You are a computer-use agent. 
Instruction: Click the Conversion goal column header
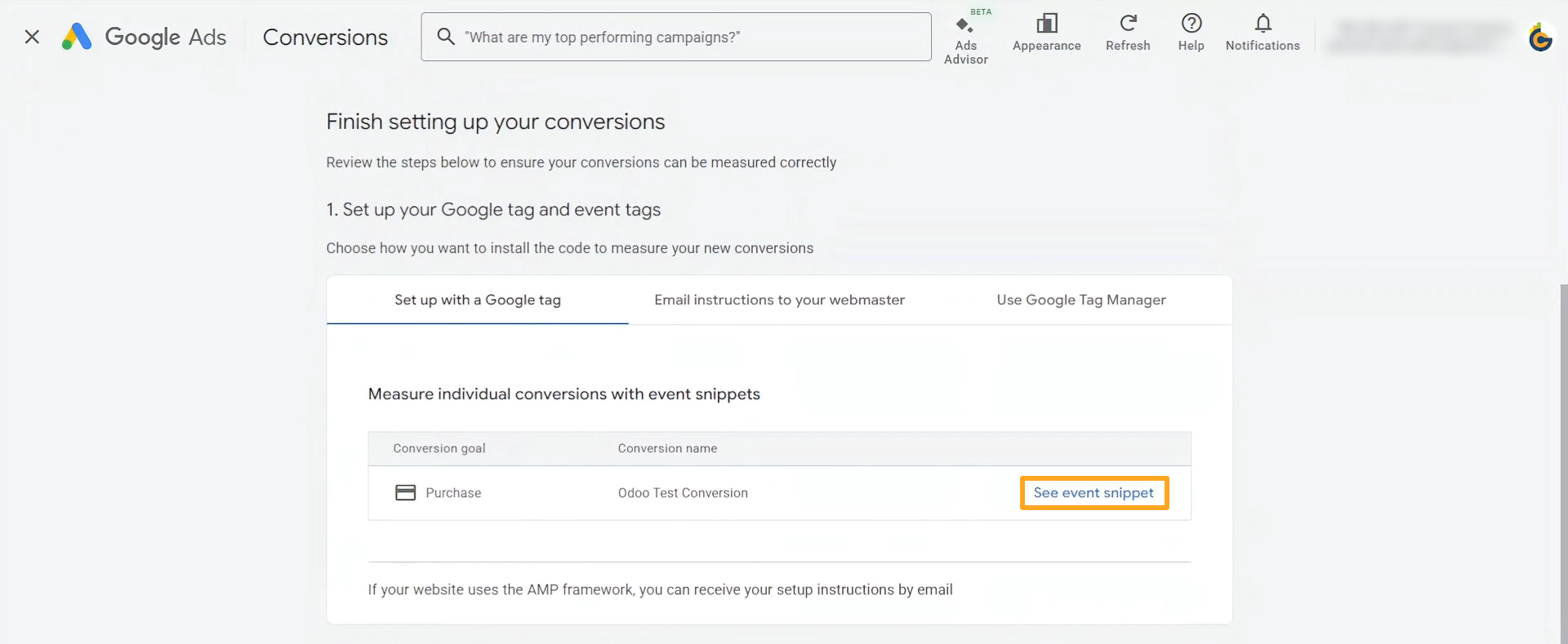439,448
